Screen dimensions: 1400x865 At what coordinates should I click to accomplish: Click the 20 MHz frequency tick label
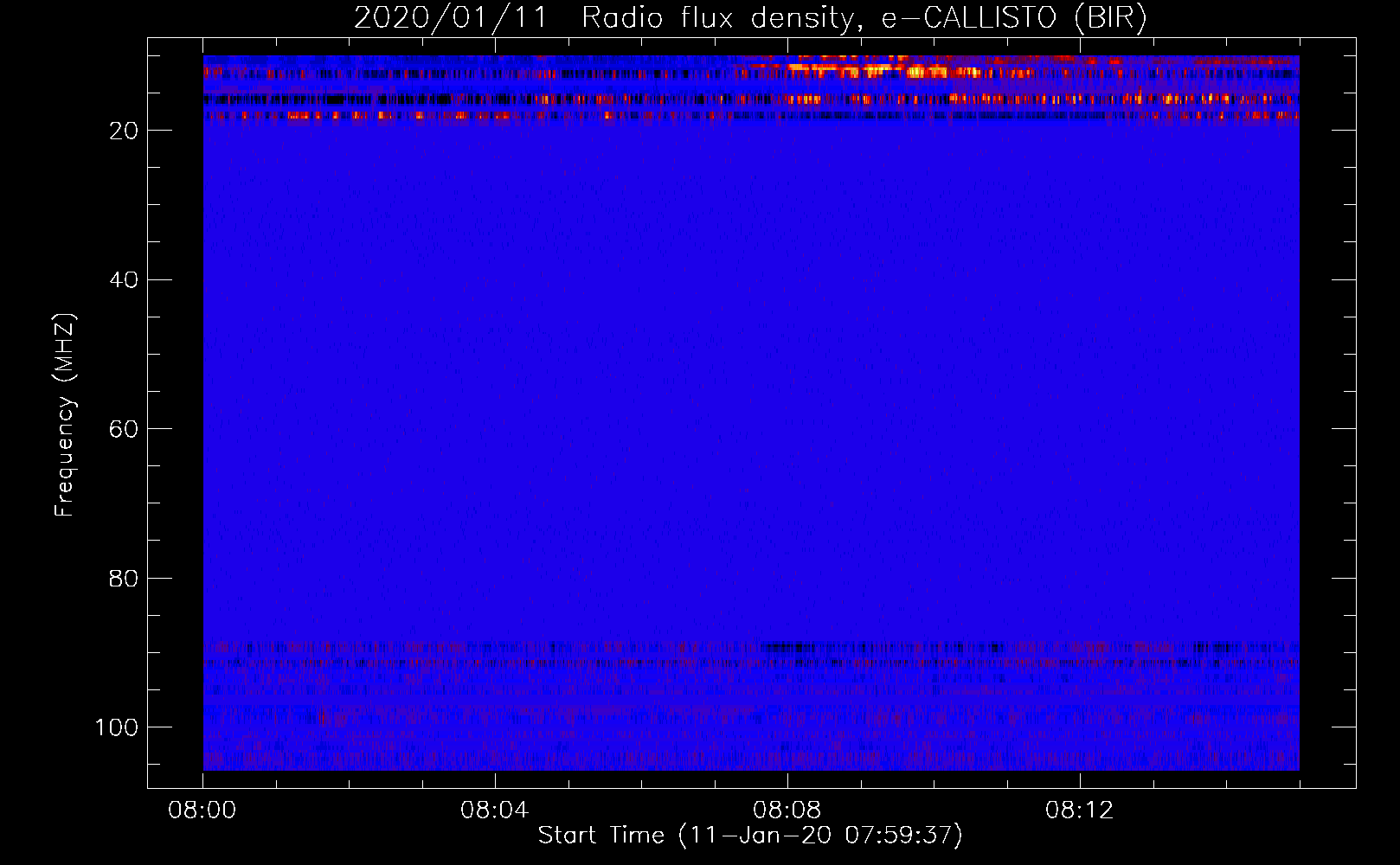click(124, 131)
